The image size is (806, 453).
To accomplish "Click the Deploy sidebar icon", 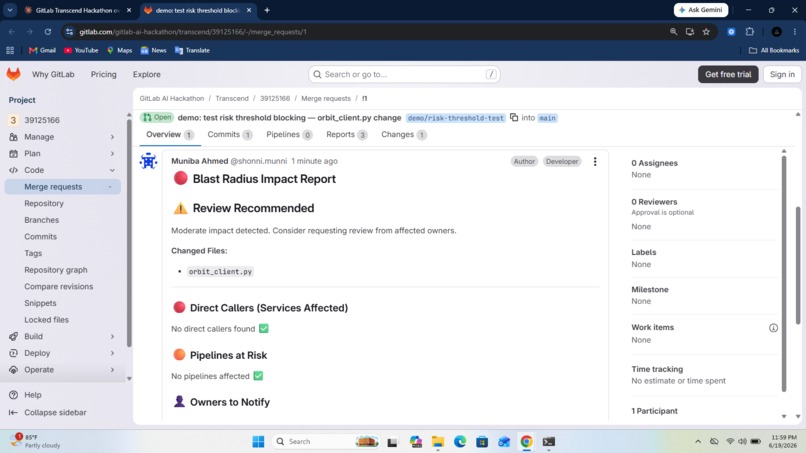I will pos(13,353).
